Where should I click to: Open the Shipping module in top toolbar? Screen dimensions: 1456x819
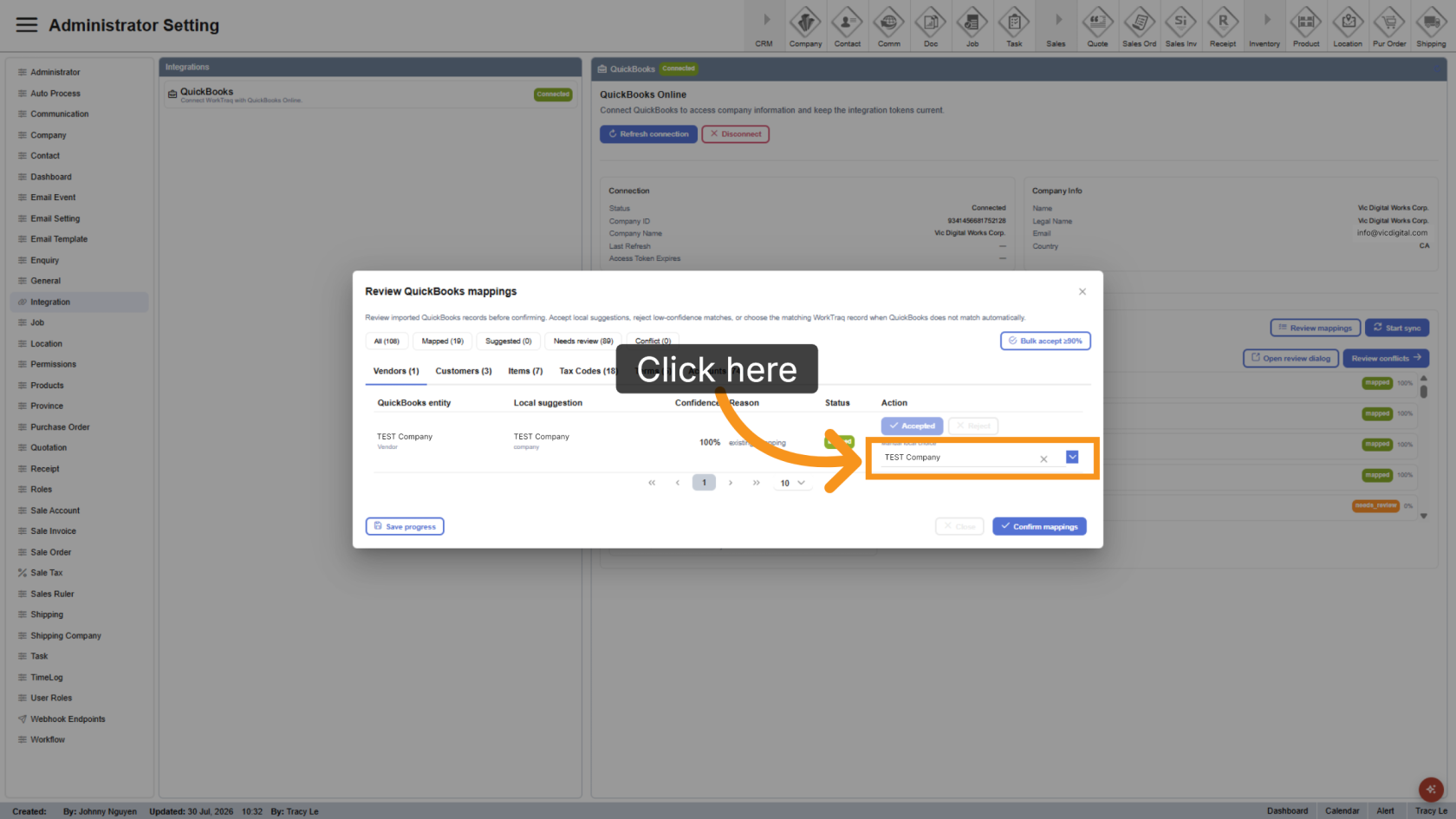[1431, 26]
